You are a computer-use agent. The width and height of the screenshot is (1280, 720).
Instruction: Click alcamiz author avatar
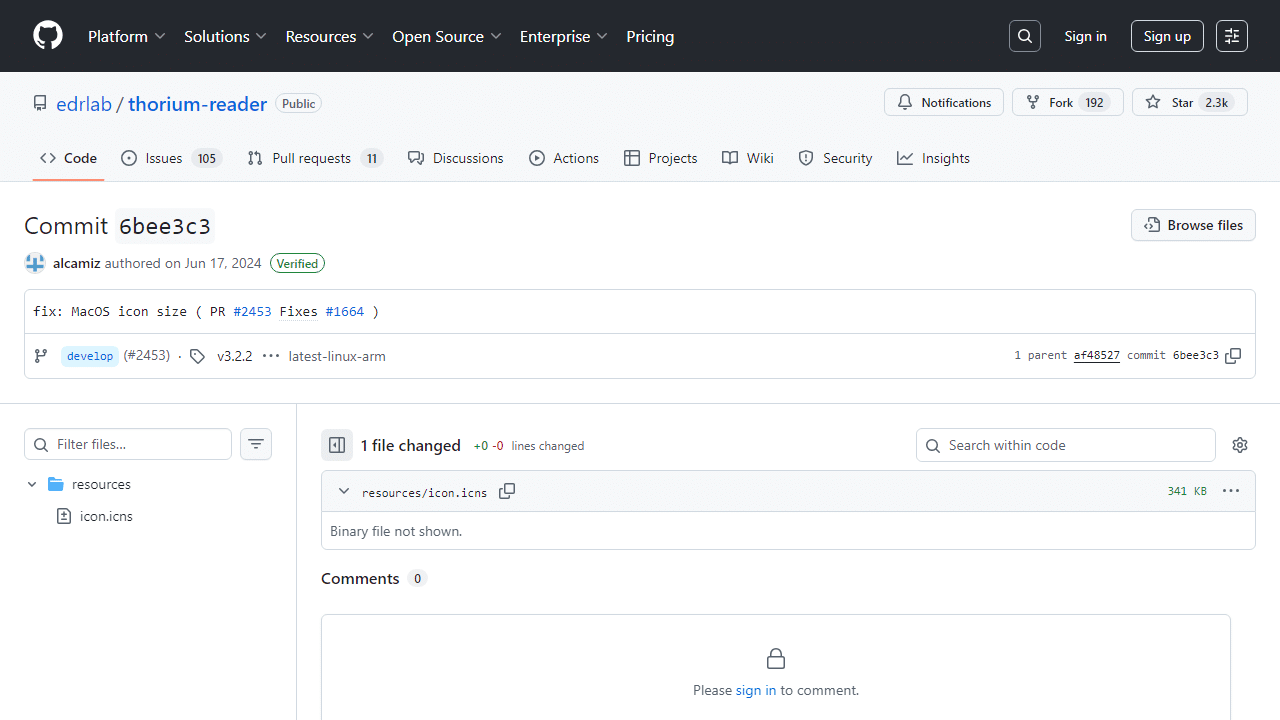pyautogui.click(x=35, y=263)
